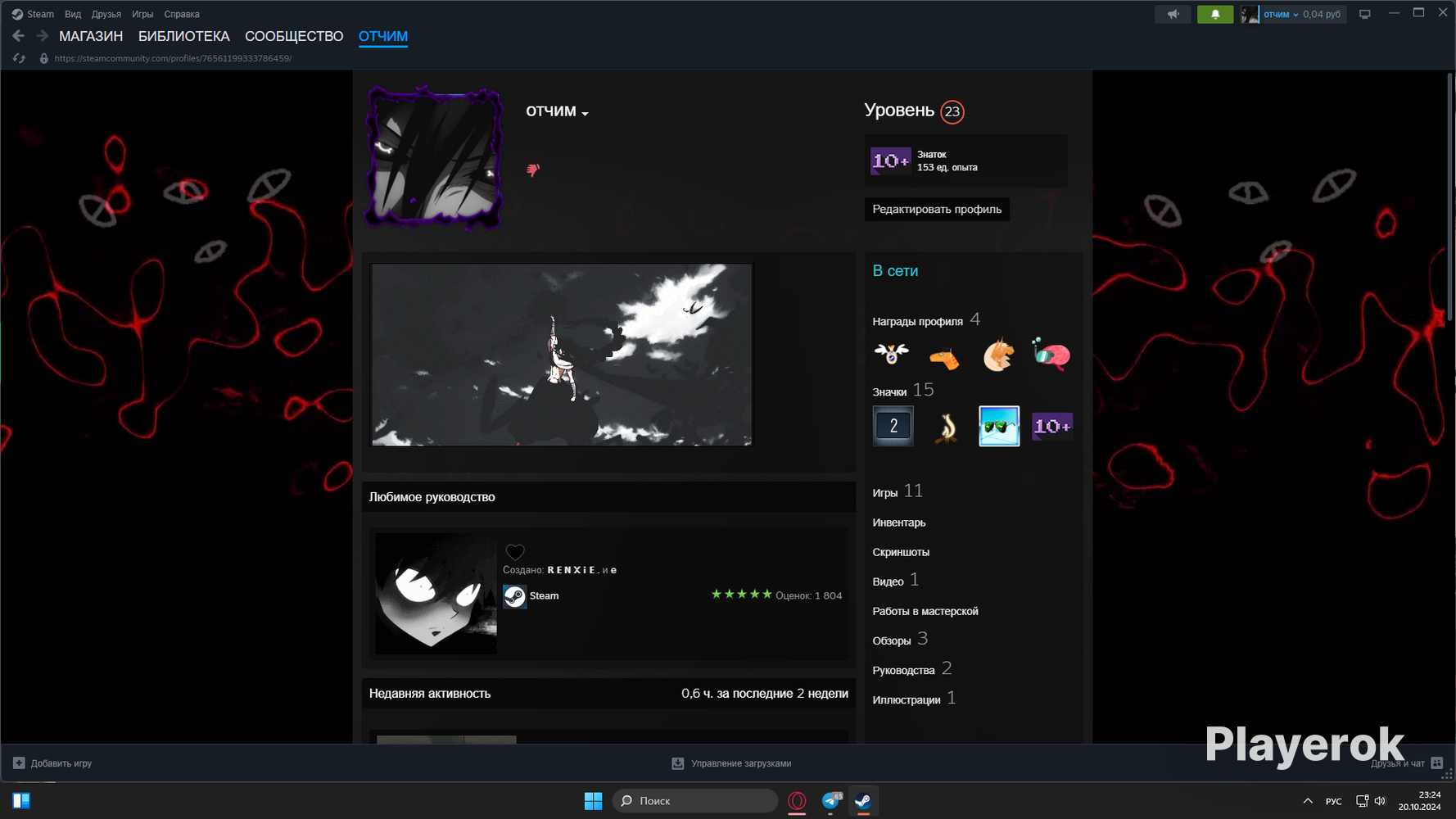Open the featured artwork showcase image
The height and width of the screenshot is (819, 1456).
(562, 355)
